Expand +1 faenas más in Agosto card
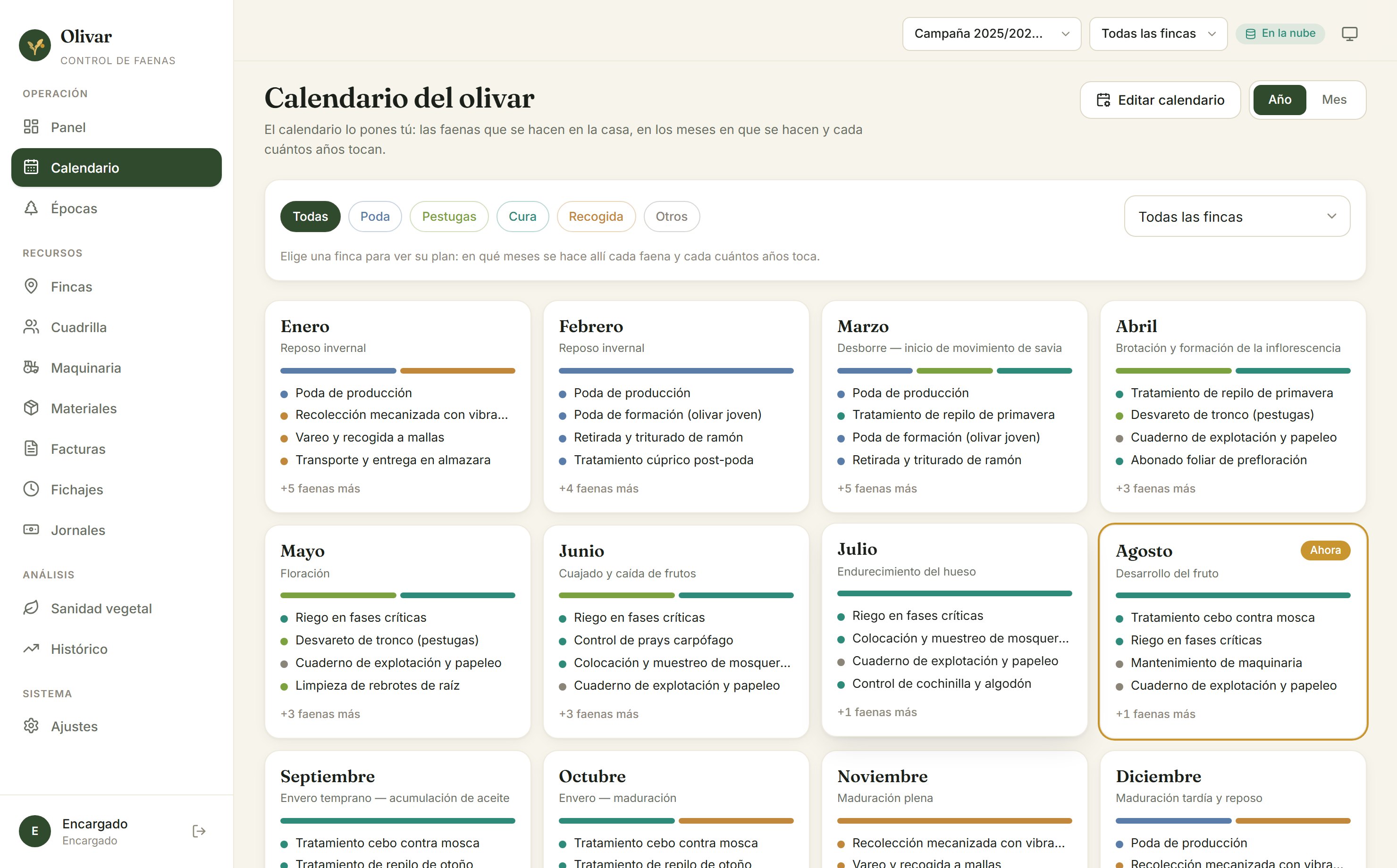 tap(1156, 714)
